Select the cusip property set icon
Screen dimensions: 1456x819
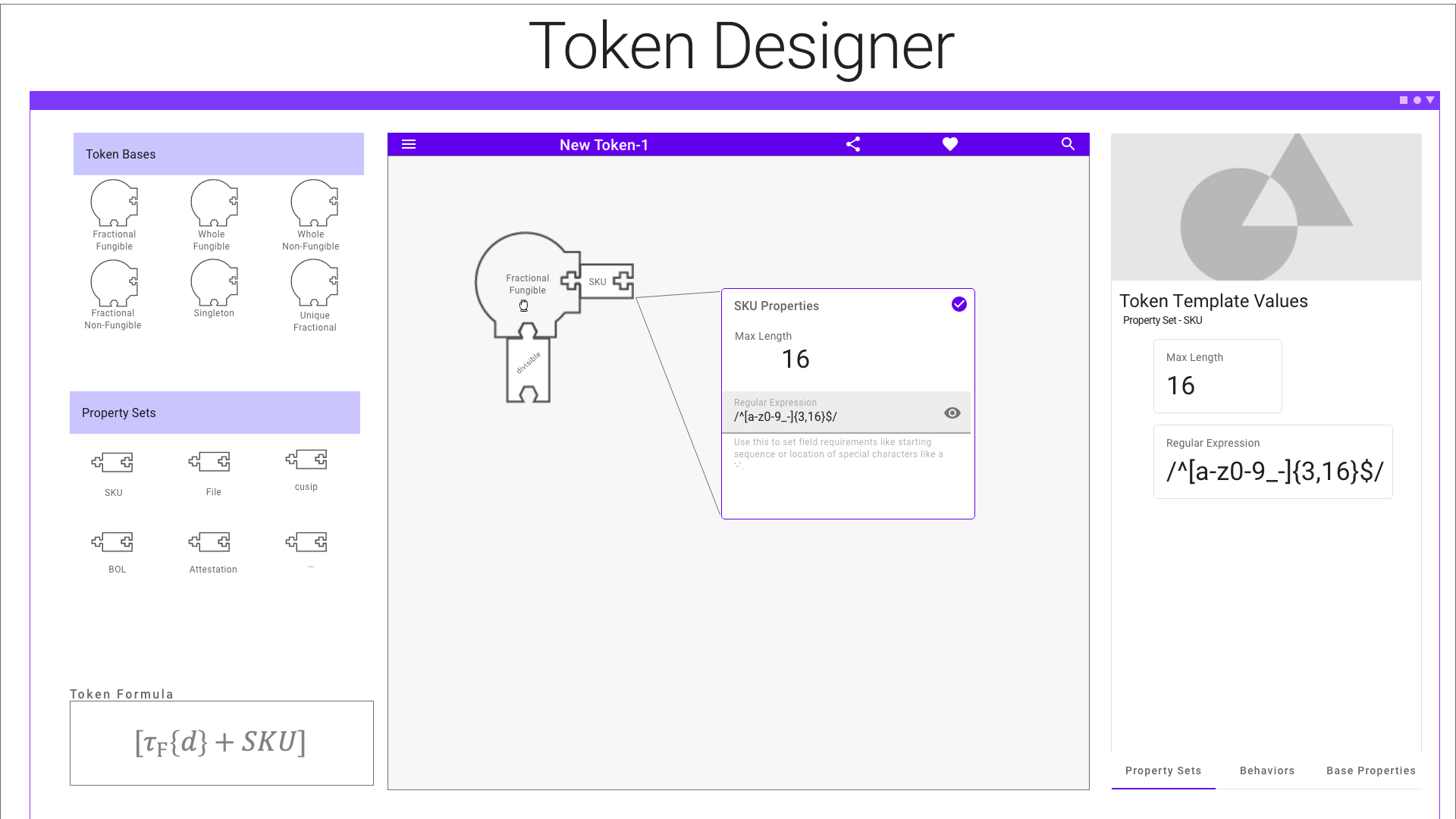(306, 460)
